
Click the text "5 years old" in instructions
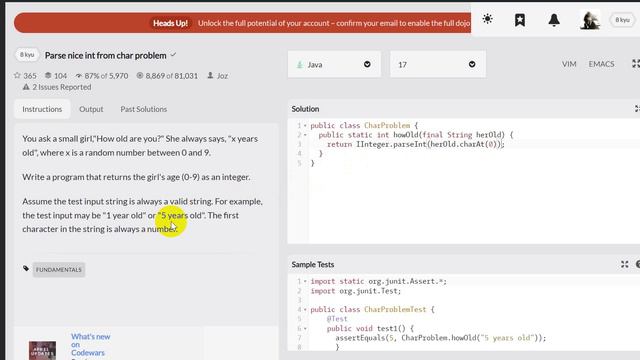tap(182, 215)
